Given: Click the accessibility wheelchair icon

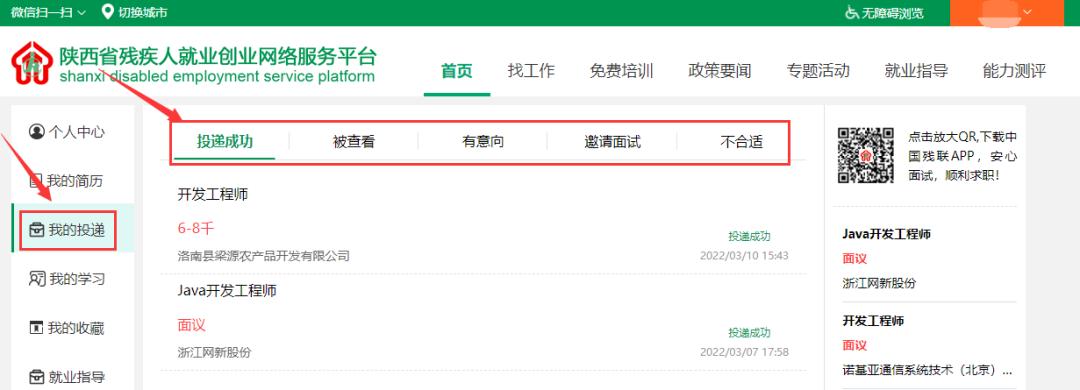Looking at the screenshot, I should [852, 12].
